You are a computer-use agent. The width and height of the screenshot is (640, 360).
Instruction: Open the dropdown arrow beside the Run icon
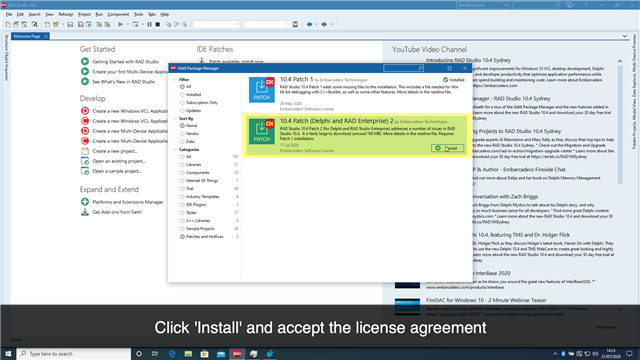(x=127, y=24)
